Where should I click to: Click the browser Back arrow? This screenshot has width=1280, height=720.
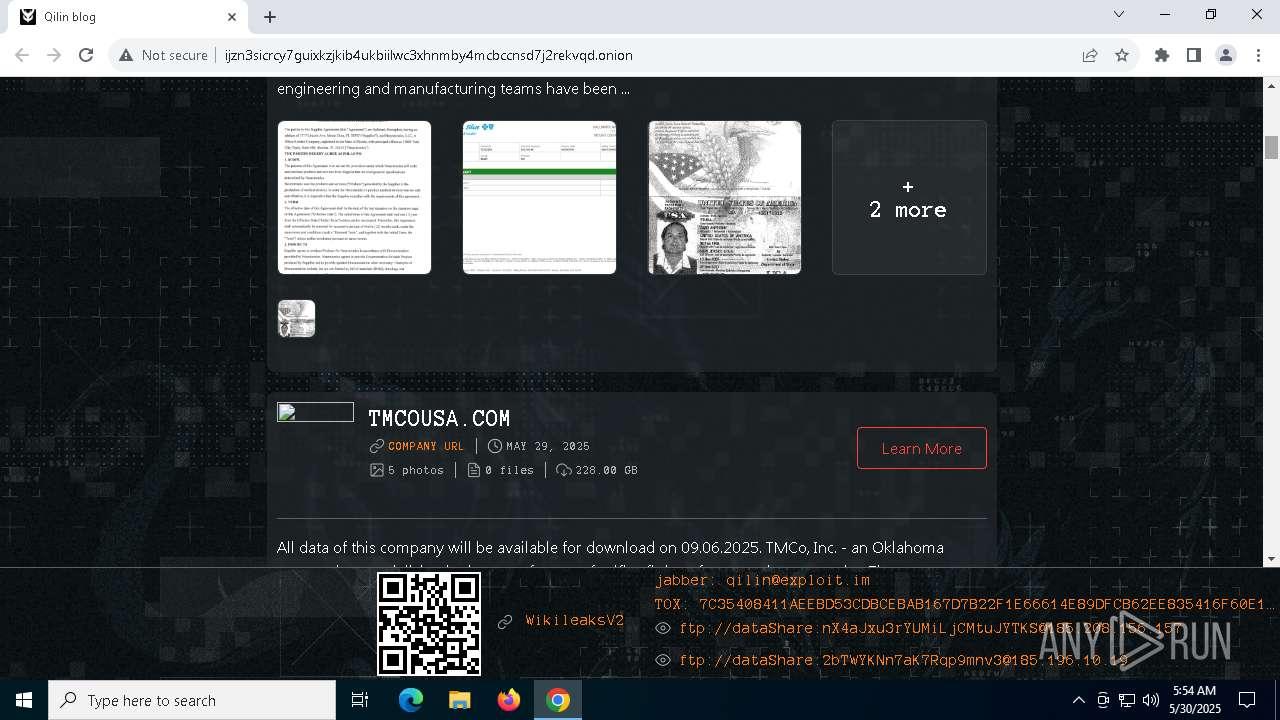[22, 55]
